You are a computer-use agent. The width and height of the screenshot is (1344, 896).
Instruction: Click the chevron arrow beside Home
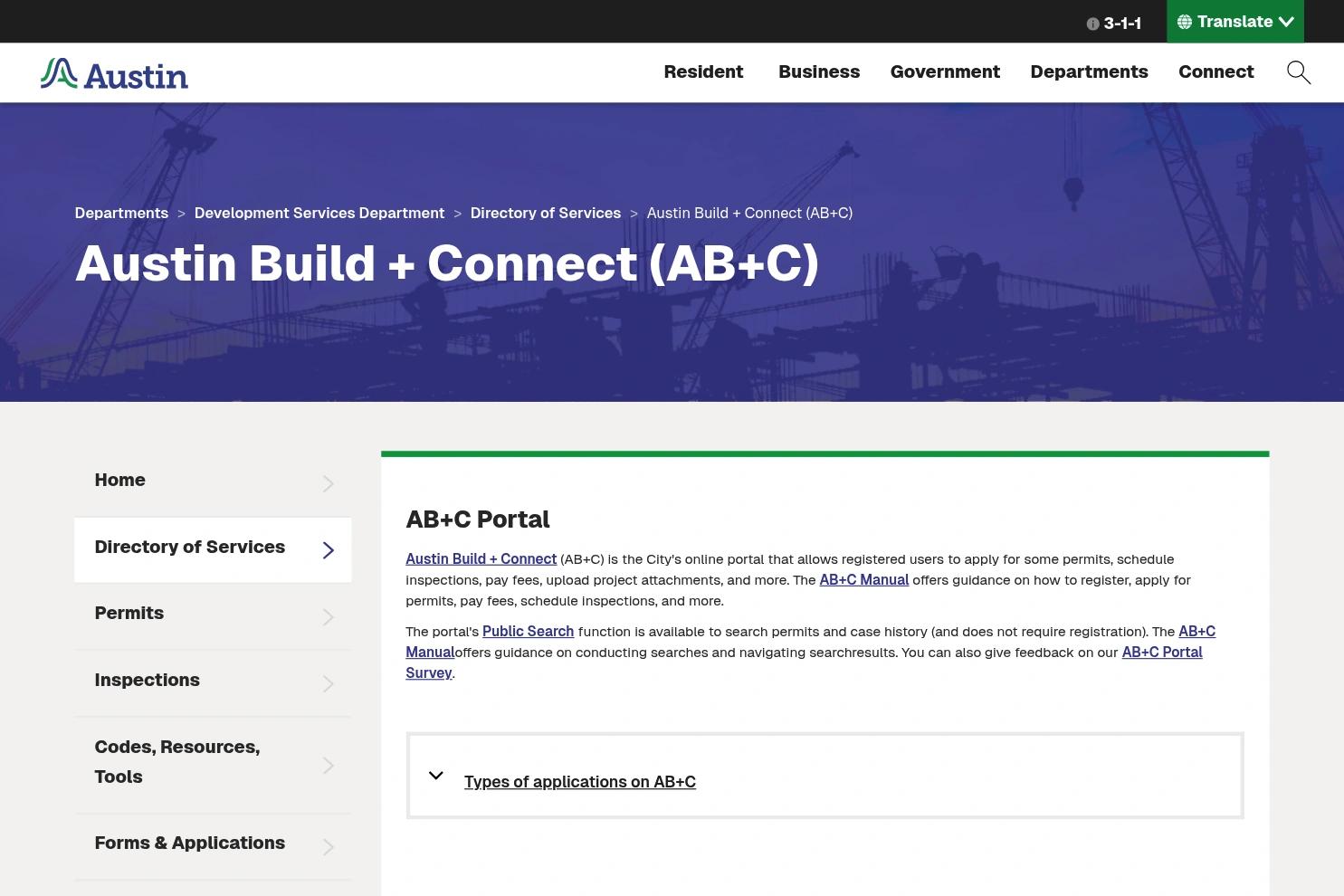pyautogui.click(x=329, y=484)
